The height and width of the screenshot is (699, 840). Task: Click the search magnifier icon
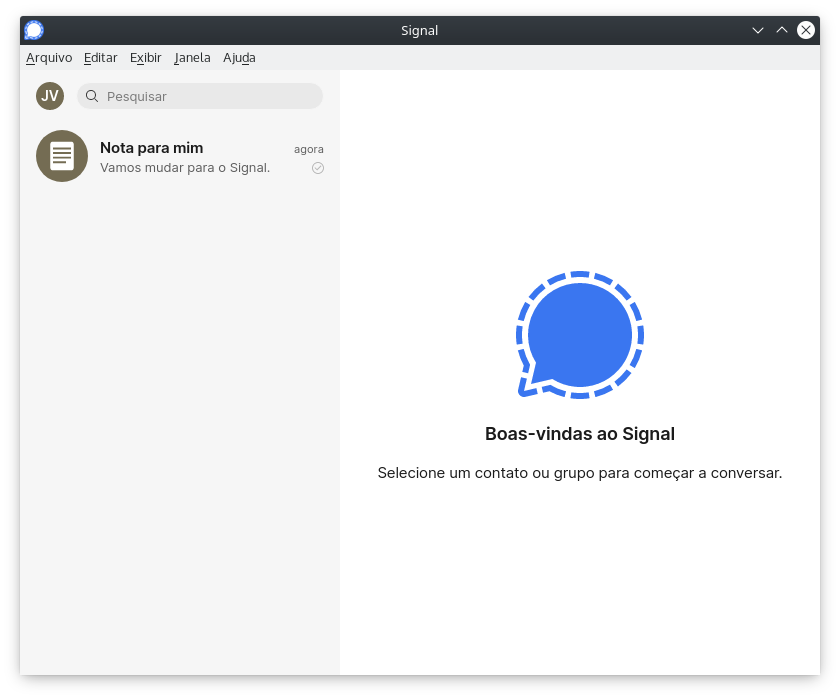click(92, 96)
